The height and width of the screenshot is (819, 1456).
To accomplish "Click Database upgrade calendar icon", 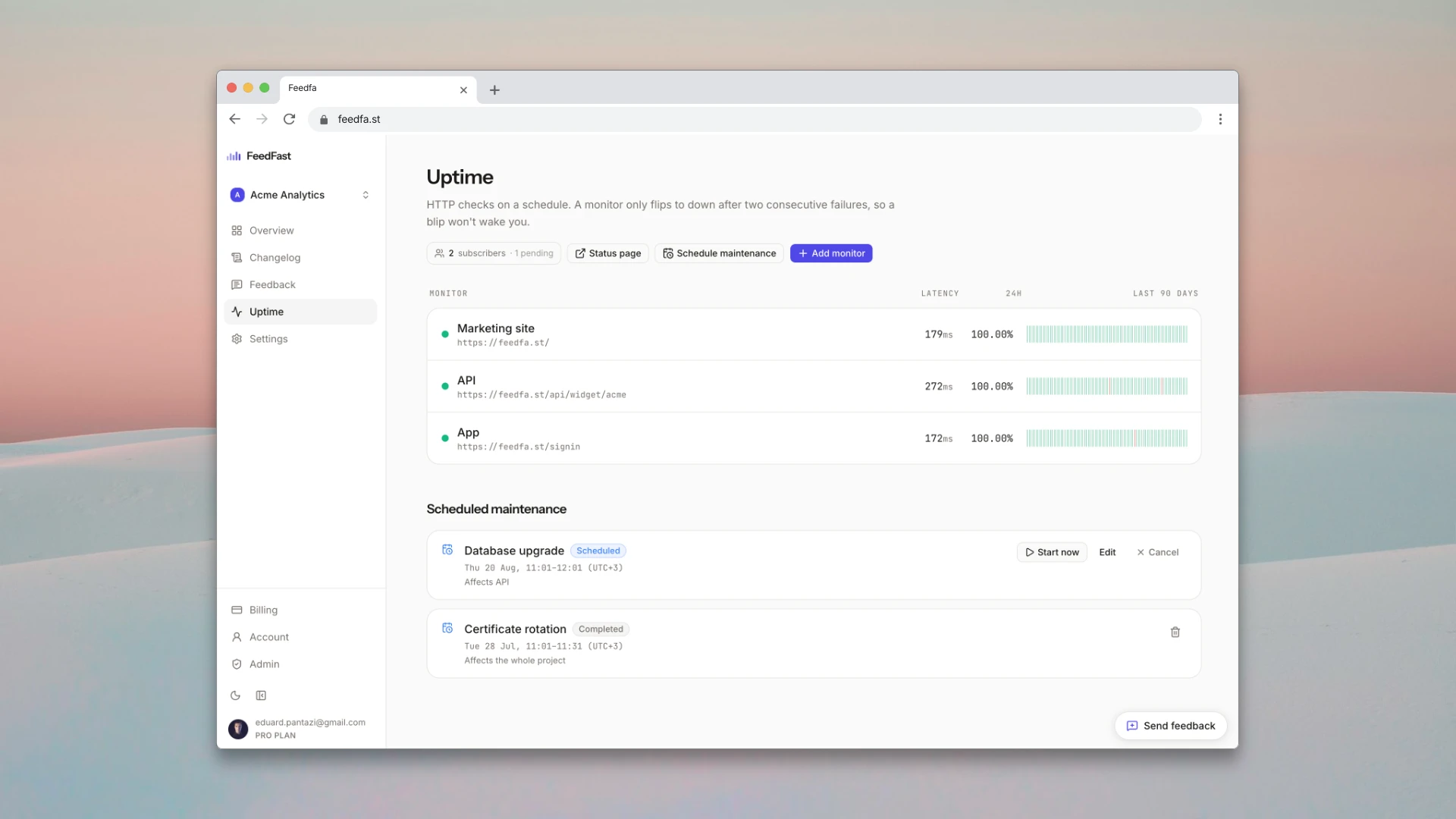I will coord(447,550).
